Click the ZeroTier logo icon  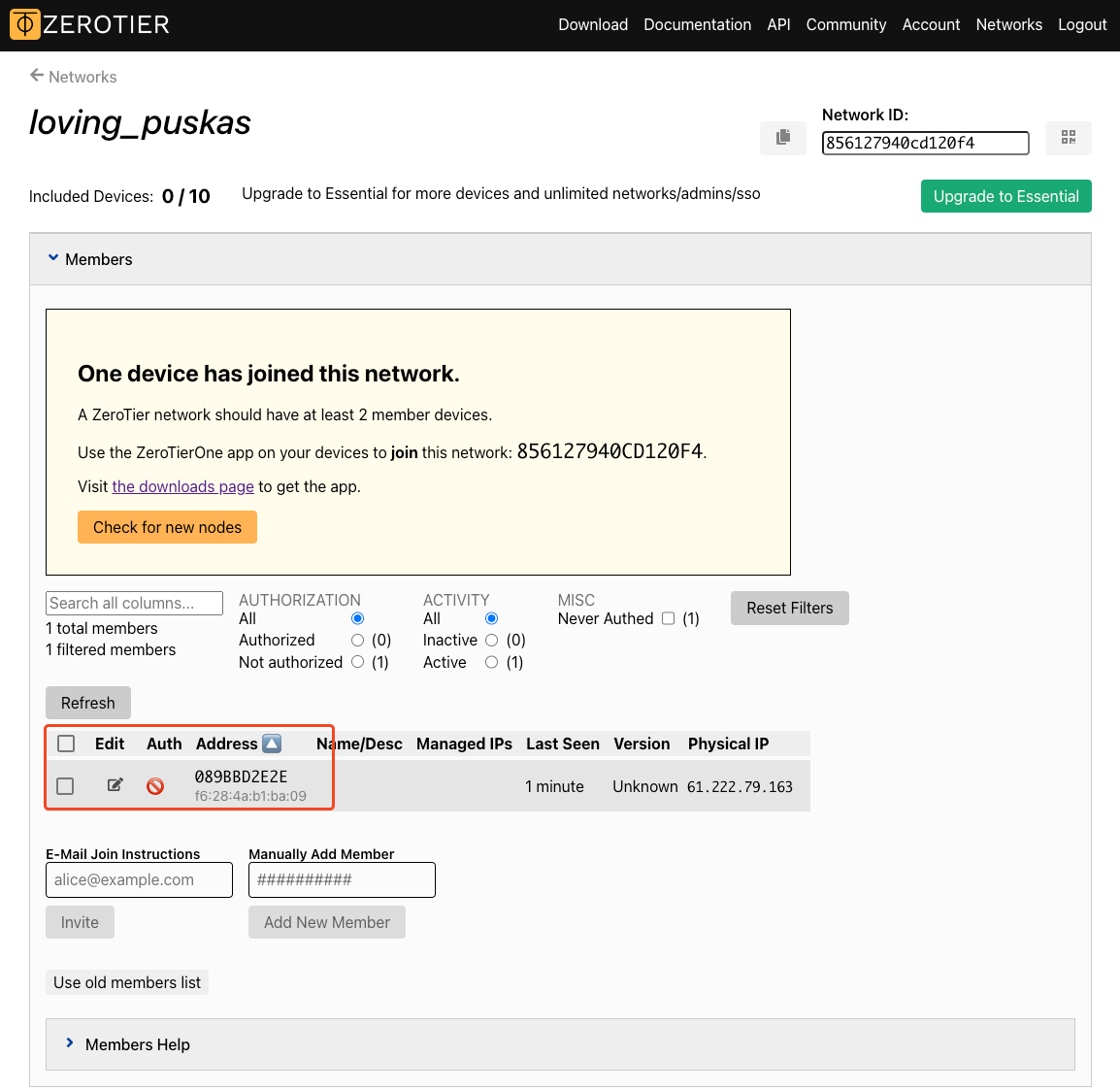(25, 24)
